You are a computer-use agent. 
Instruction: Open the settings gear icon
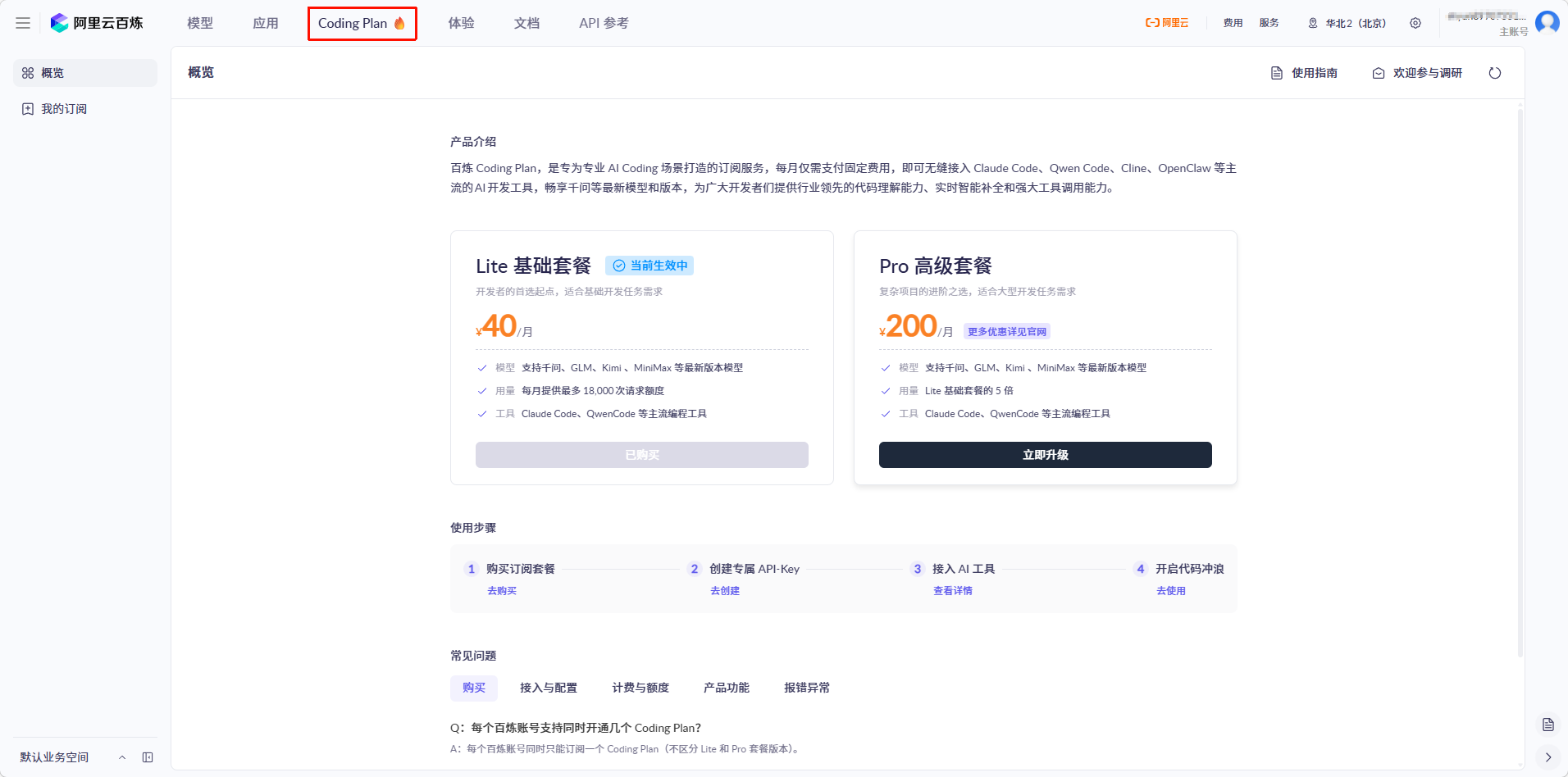pyautogui.click(x=1415, y=23)
